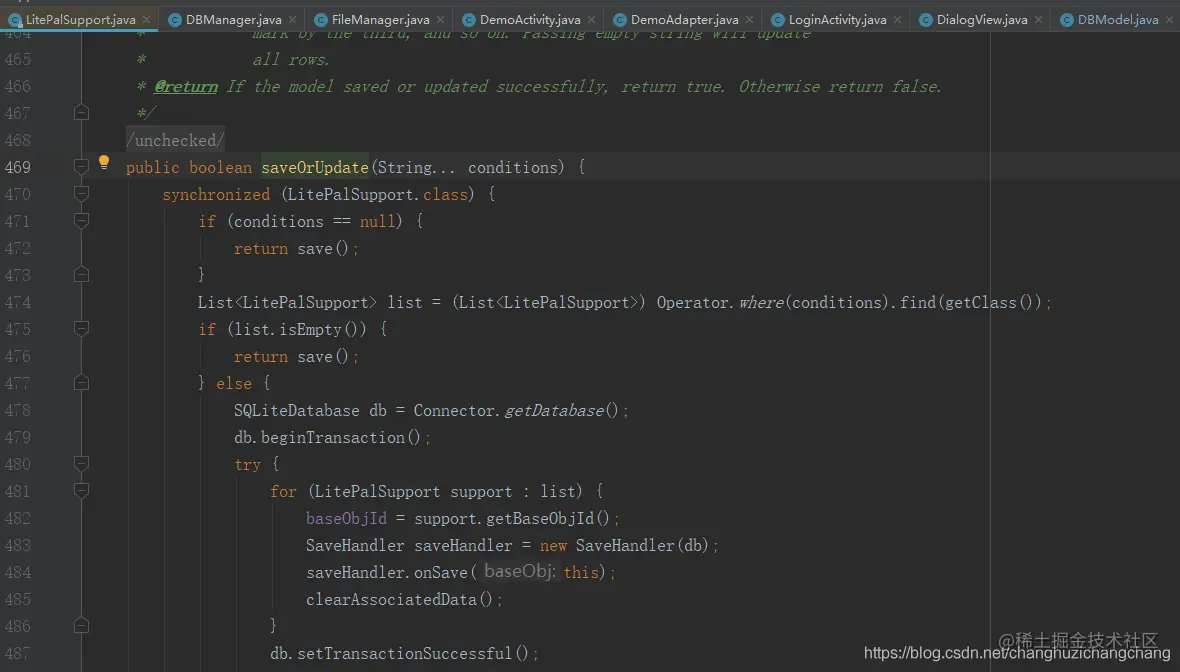Click the new SaveHandler(db) constructor call
The width and height of the screenshot is (1180, 672).
click(x=625, y=546)
